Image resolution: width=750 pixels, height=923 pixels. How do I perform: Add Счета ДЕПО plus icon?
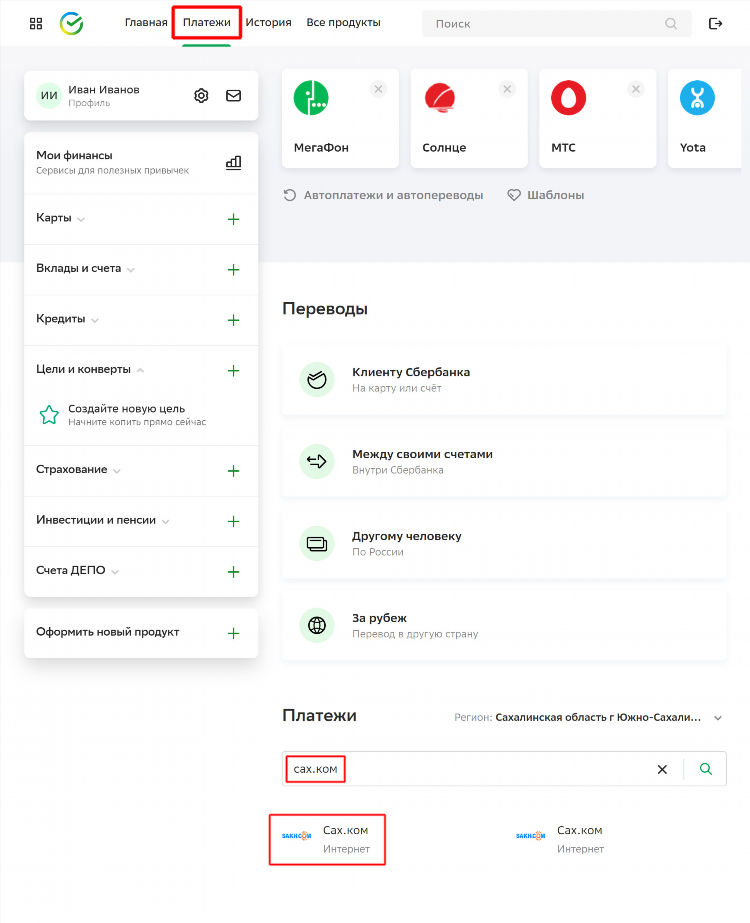(234, 572)
